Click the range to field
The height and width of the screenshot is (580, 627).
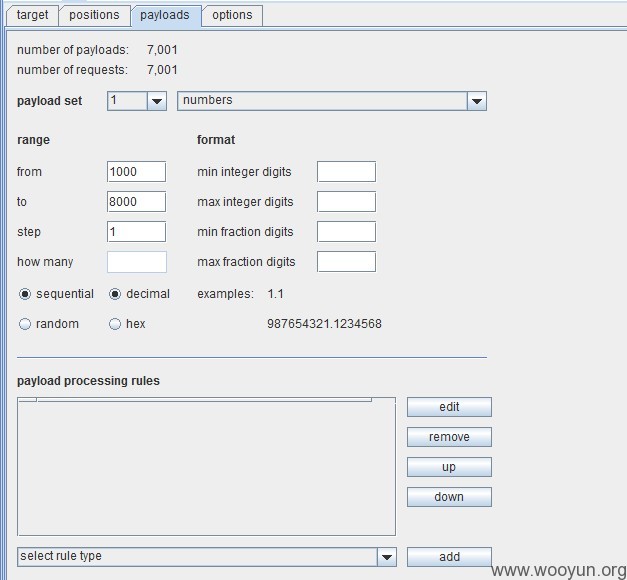pyautogui.click(x=136, y=202)
